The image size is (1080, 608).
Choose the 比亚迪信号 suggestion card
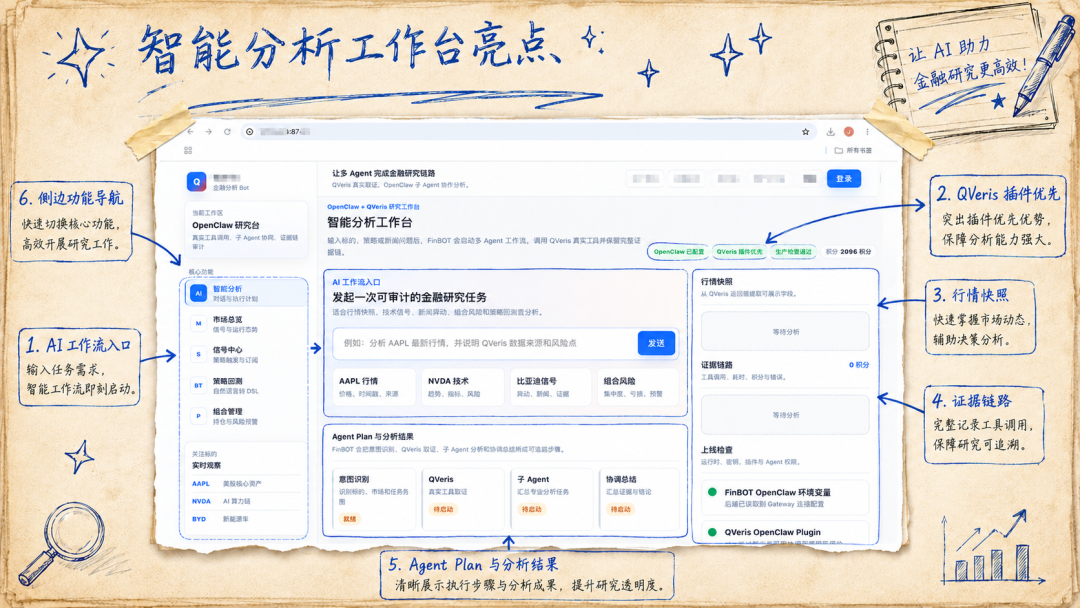pos(550,387)
